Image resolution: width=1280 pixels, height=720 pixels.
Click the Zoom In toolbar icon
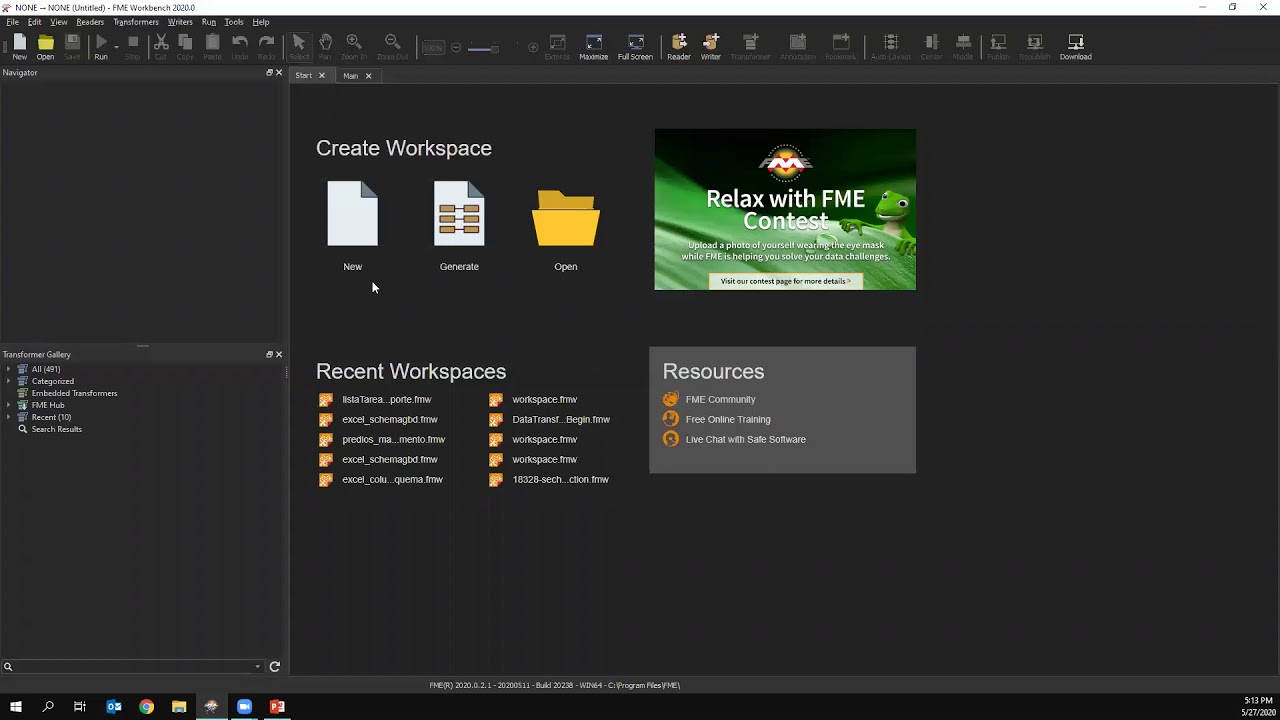tap(353, 46)
